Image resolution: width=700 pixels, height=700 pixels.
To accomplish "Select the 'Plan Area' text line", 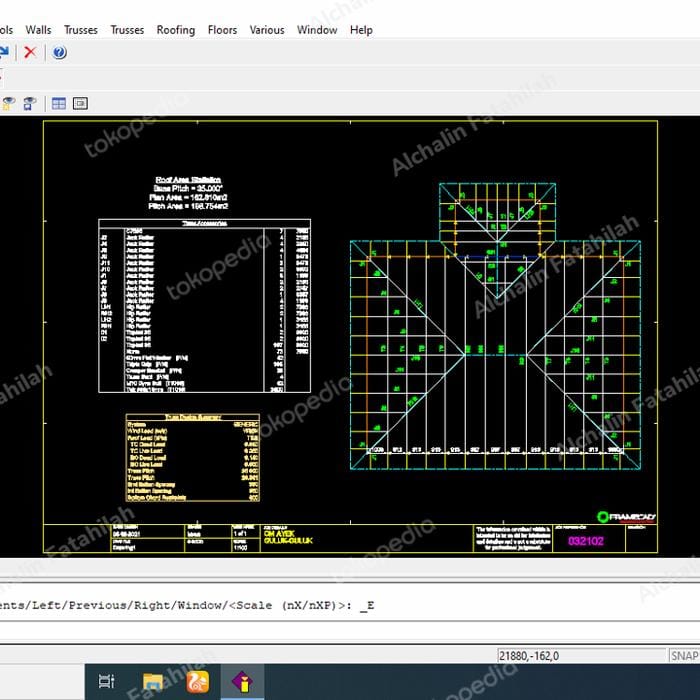I will click(x=188, y=197).
